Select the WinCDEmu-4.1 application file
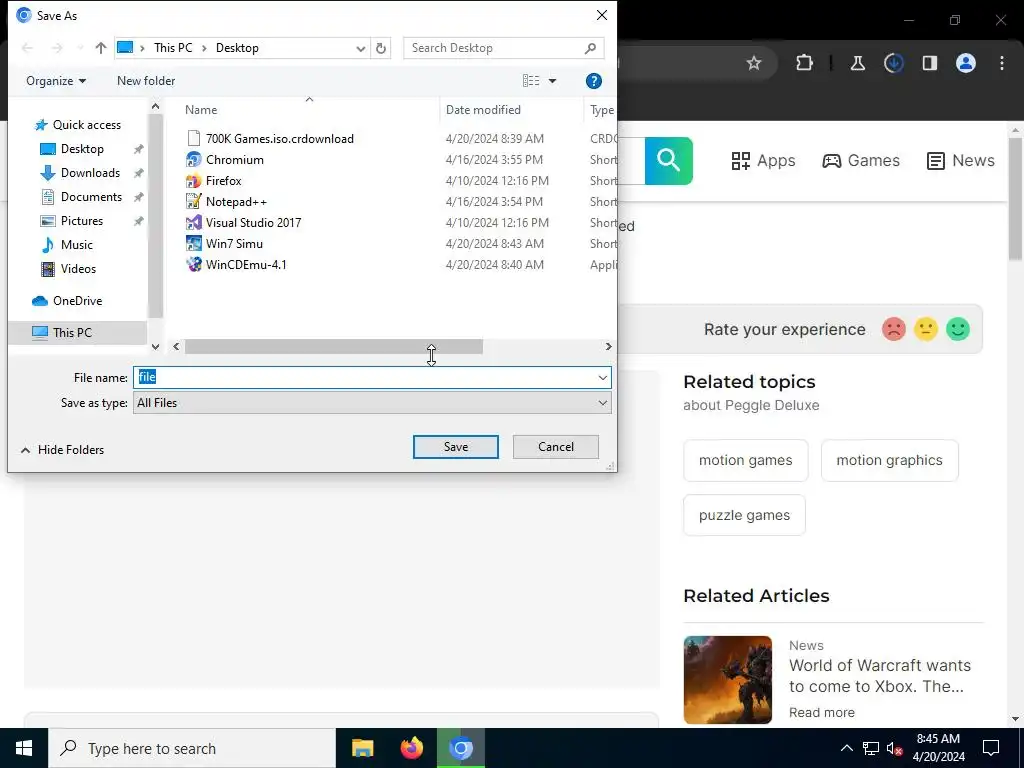Viewport: 1024px width, 768px height. (246, 264)
